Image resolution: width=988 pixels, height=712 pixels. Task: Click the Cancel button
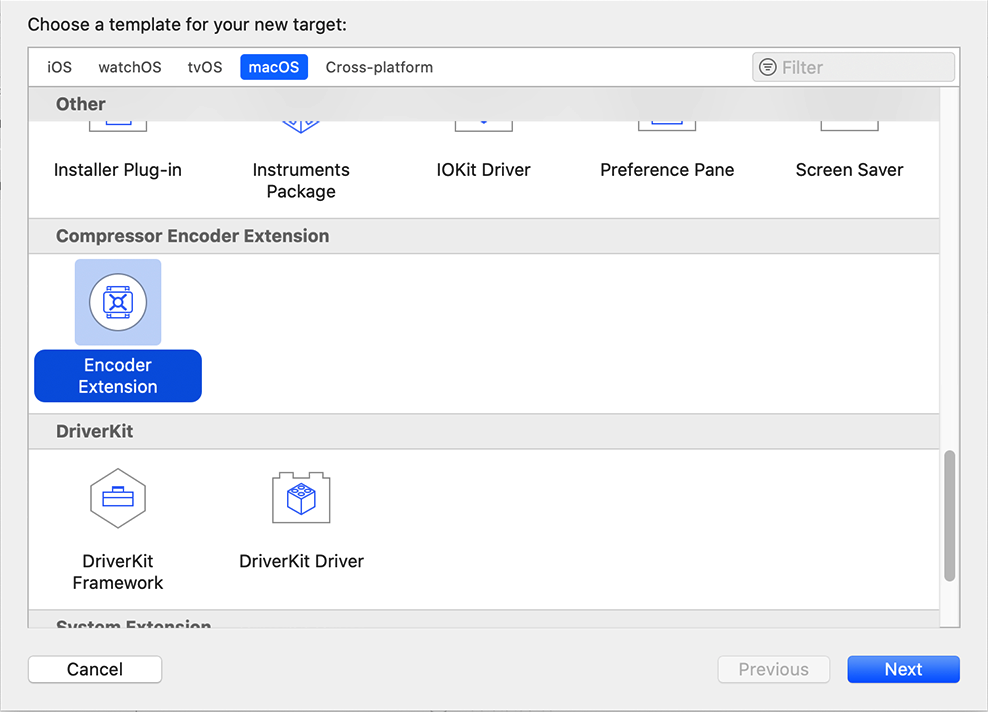click(x=94, y=669)
